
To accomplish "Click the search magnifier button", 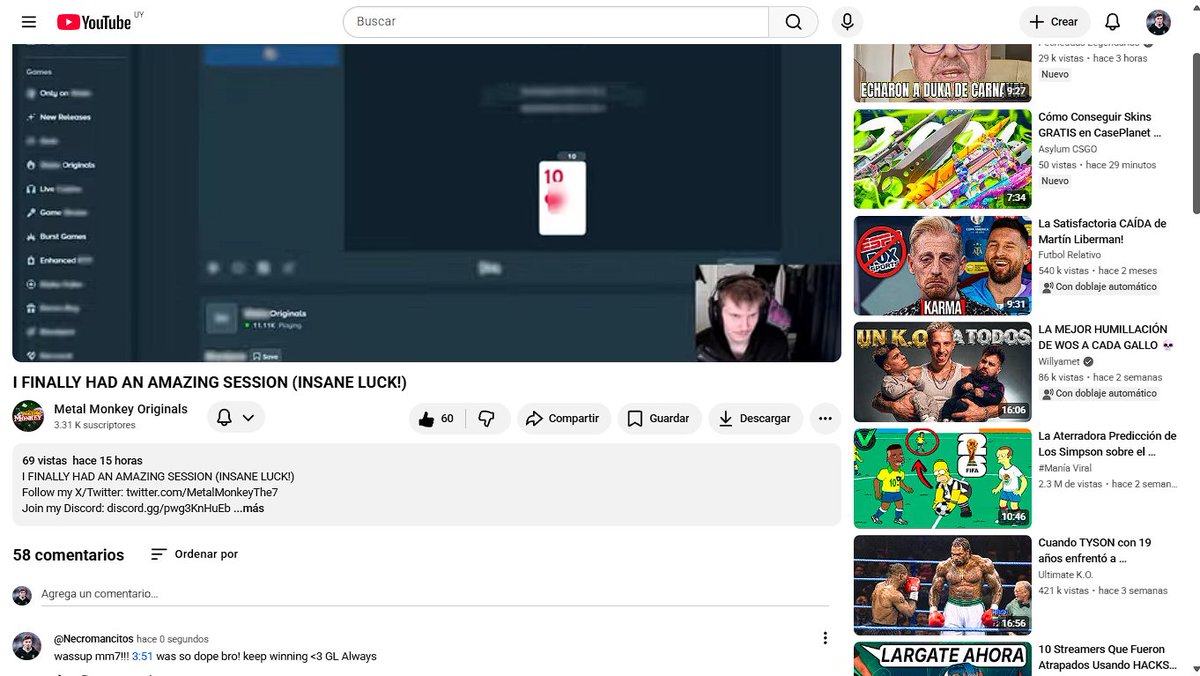I will tap(793, 22).
